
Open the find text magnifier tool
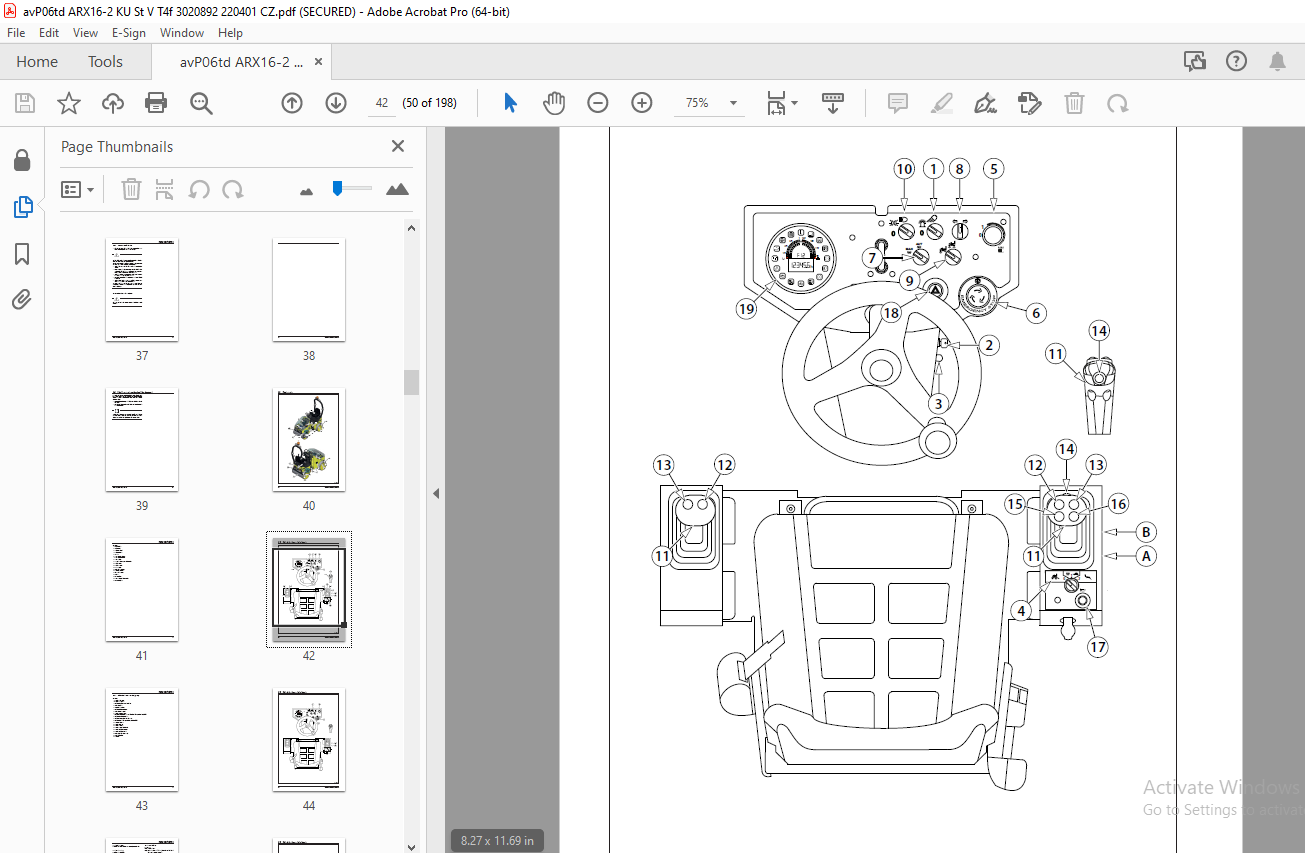point(201,103)
